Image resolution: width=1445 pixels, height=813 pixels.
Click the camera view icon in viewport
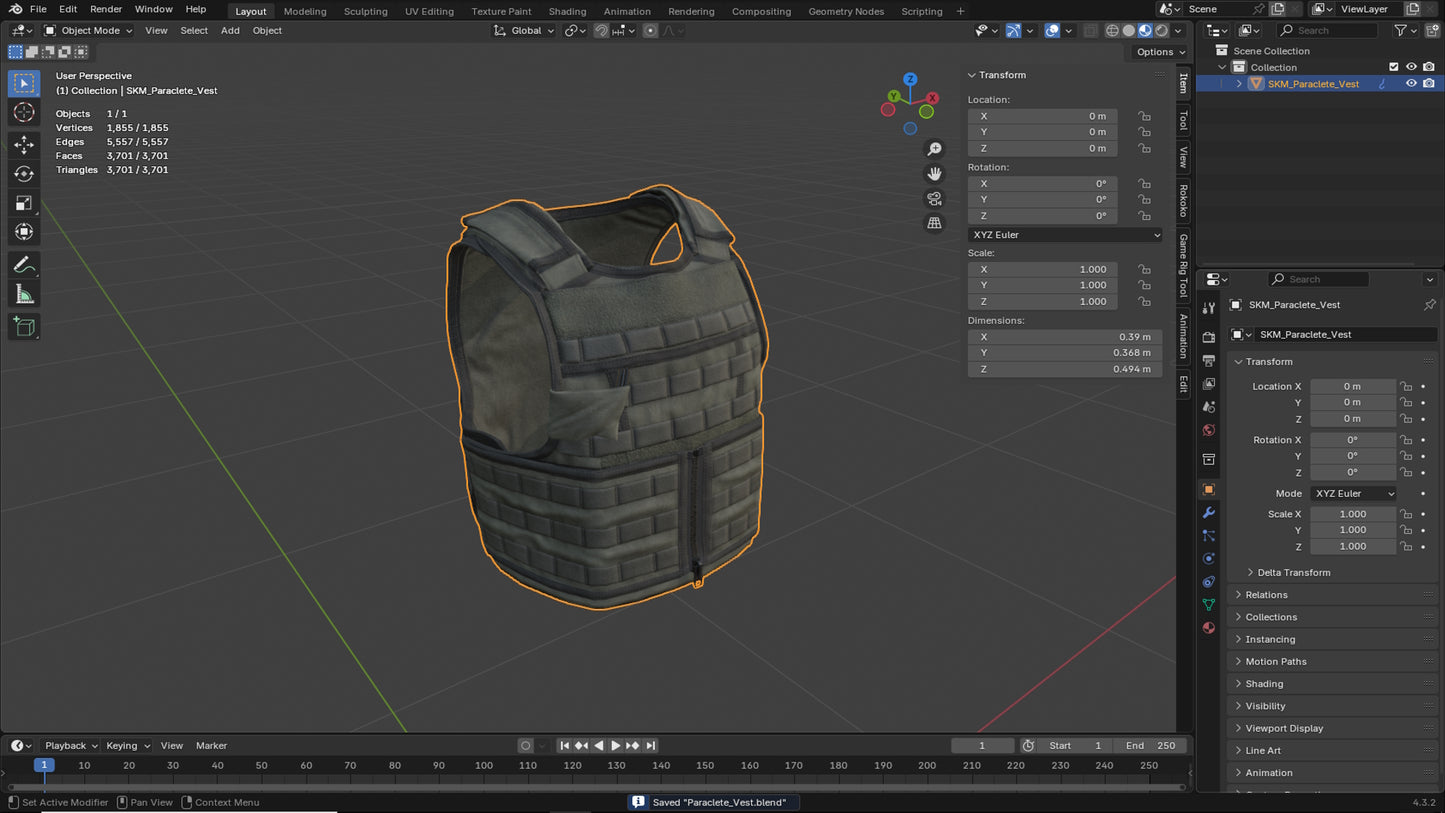tap(934, 198)
